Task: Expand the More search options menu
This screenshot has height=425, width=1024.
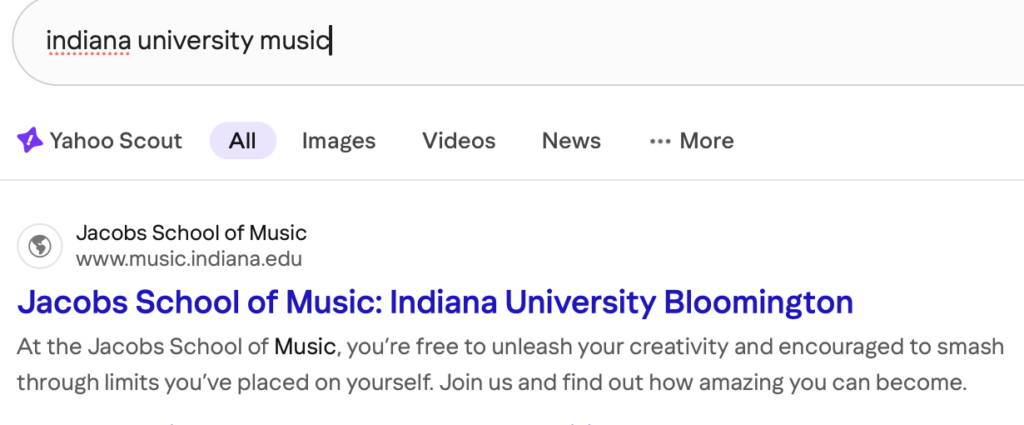Action: 706,141
